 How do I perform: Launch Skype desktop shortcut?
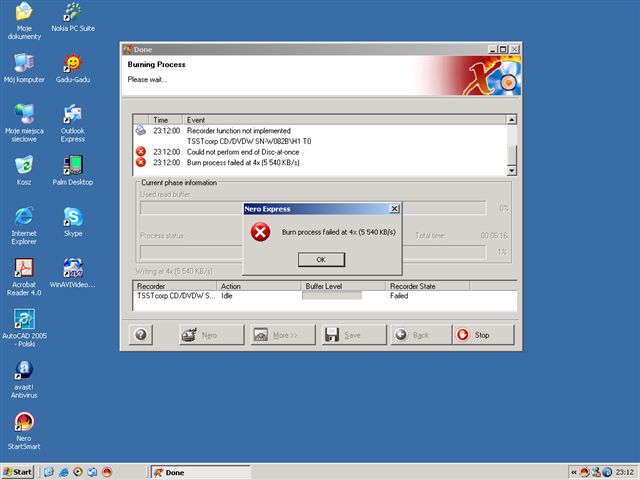click(x=73, y=222)
